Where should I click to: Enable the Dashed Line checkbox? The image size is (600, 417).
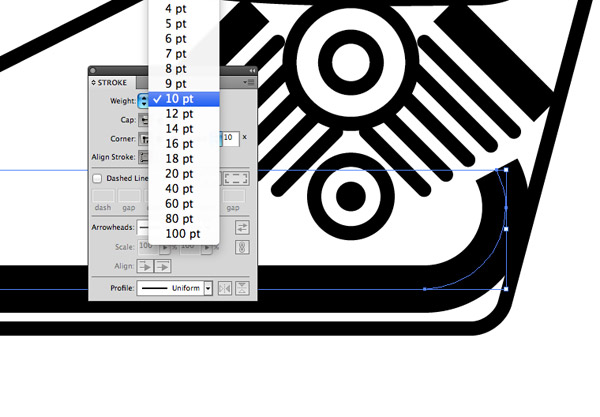click(x=97, y=178)
